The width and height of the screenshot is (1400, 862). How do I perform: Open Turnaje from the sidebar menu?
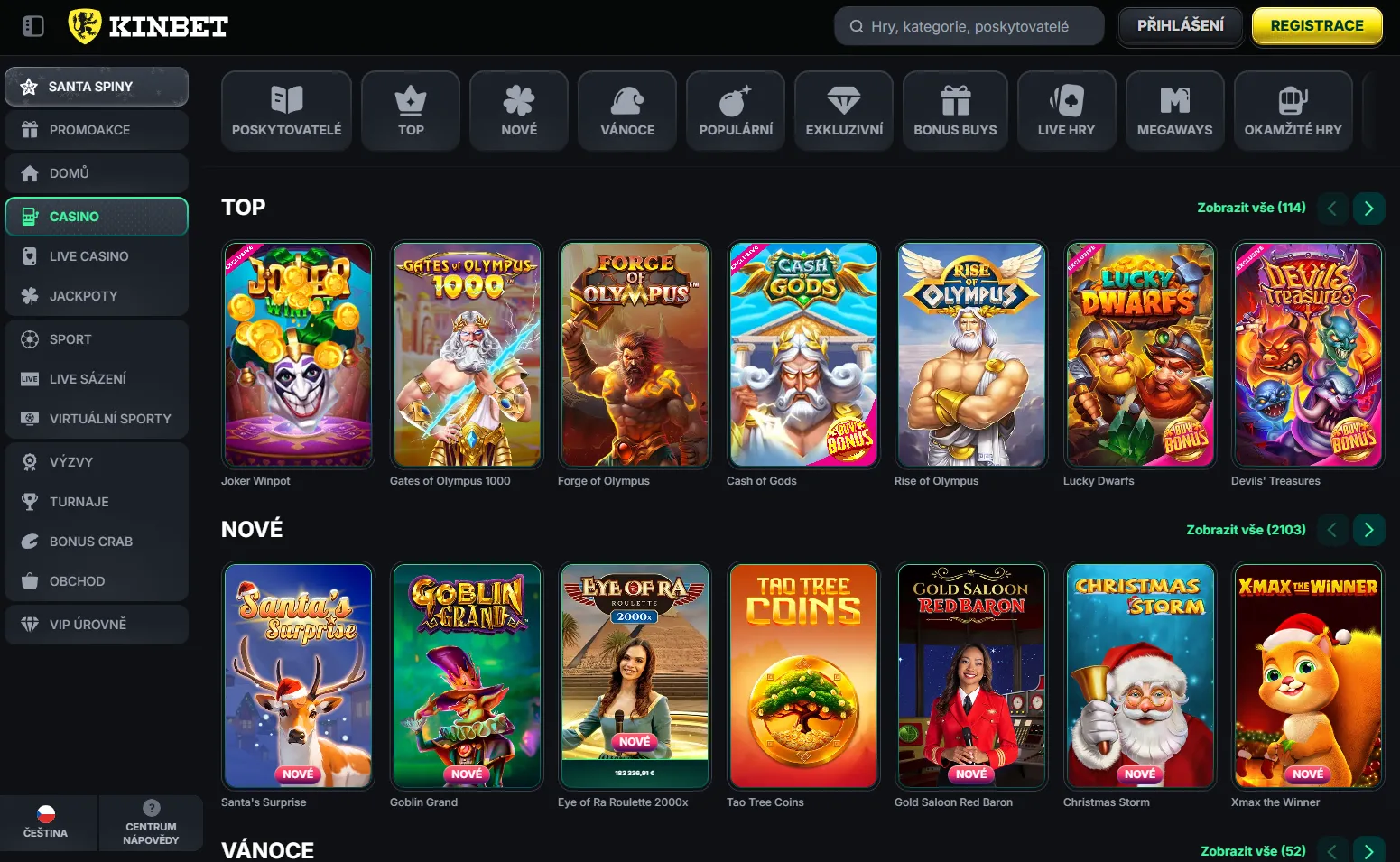(79, 502)
